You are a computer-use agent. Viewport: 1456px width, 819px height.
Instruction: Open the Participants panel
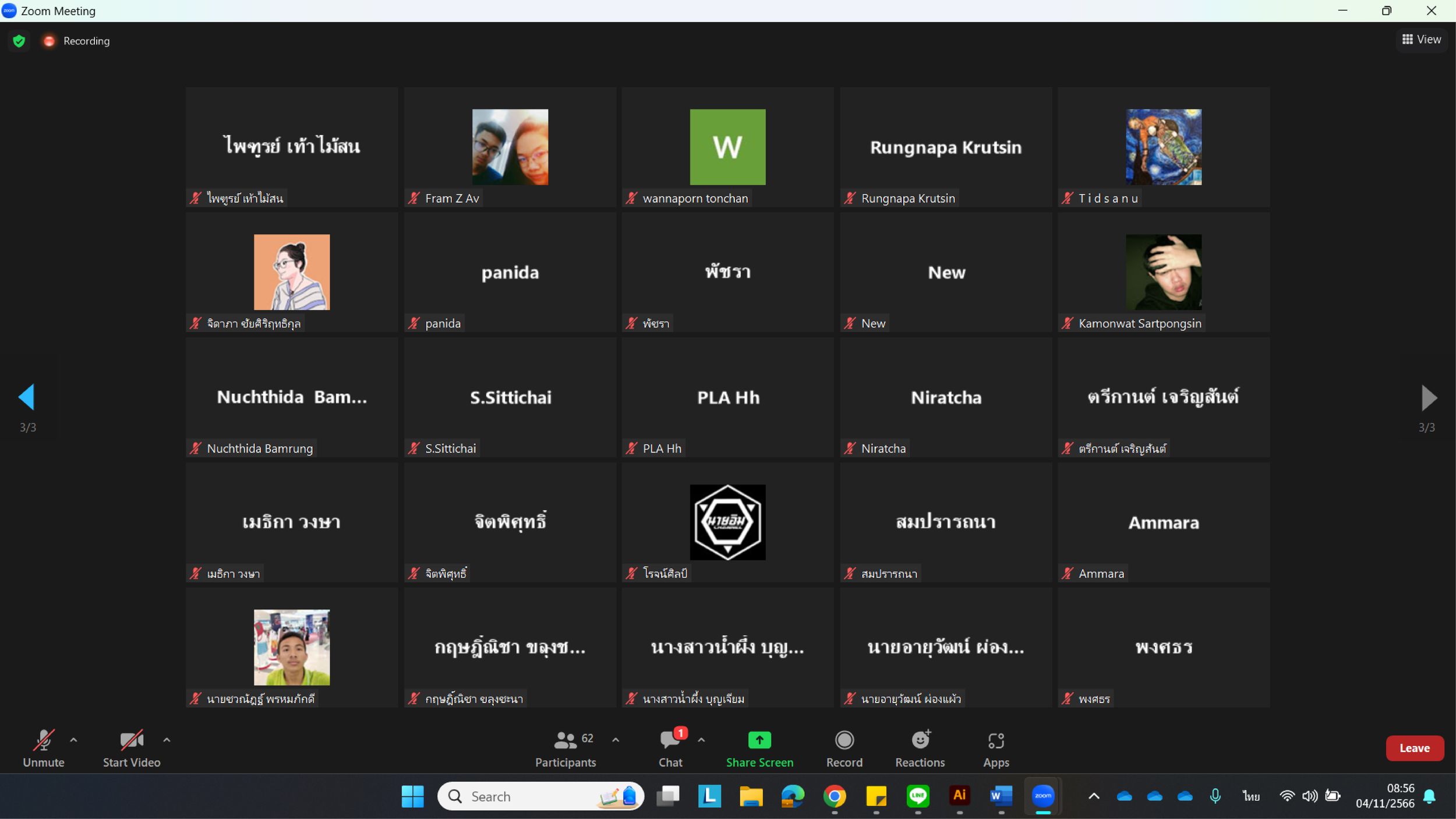coord(566,749)
